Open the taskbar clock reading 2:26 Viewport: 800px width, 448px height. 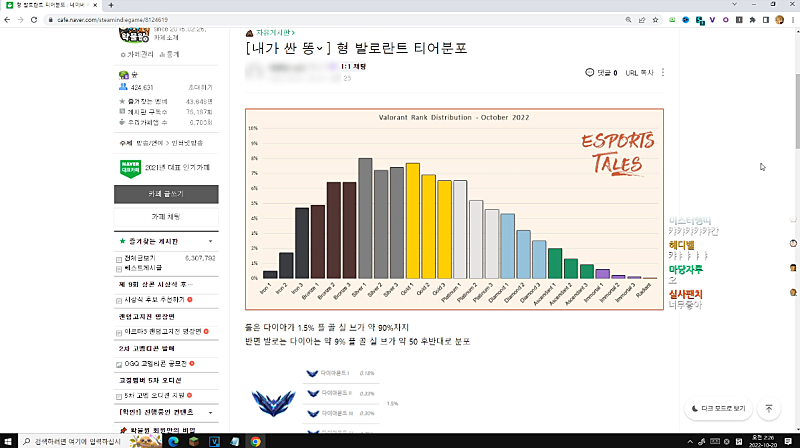click(763, 441)
